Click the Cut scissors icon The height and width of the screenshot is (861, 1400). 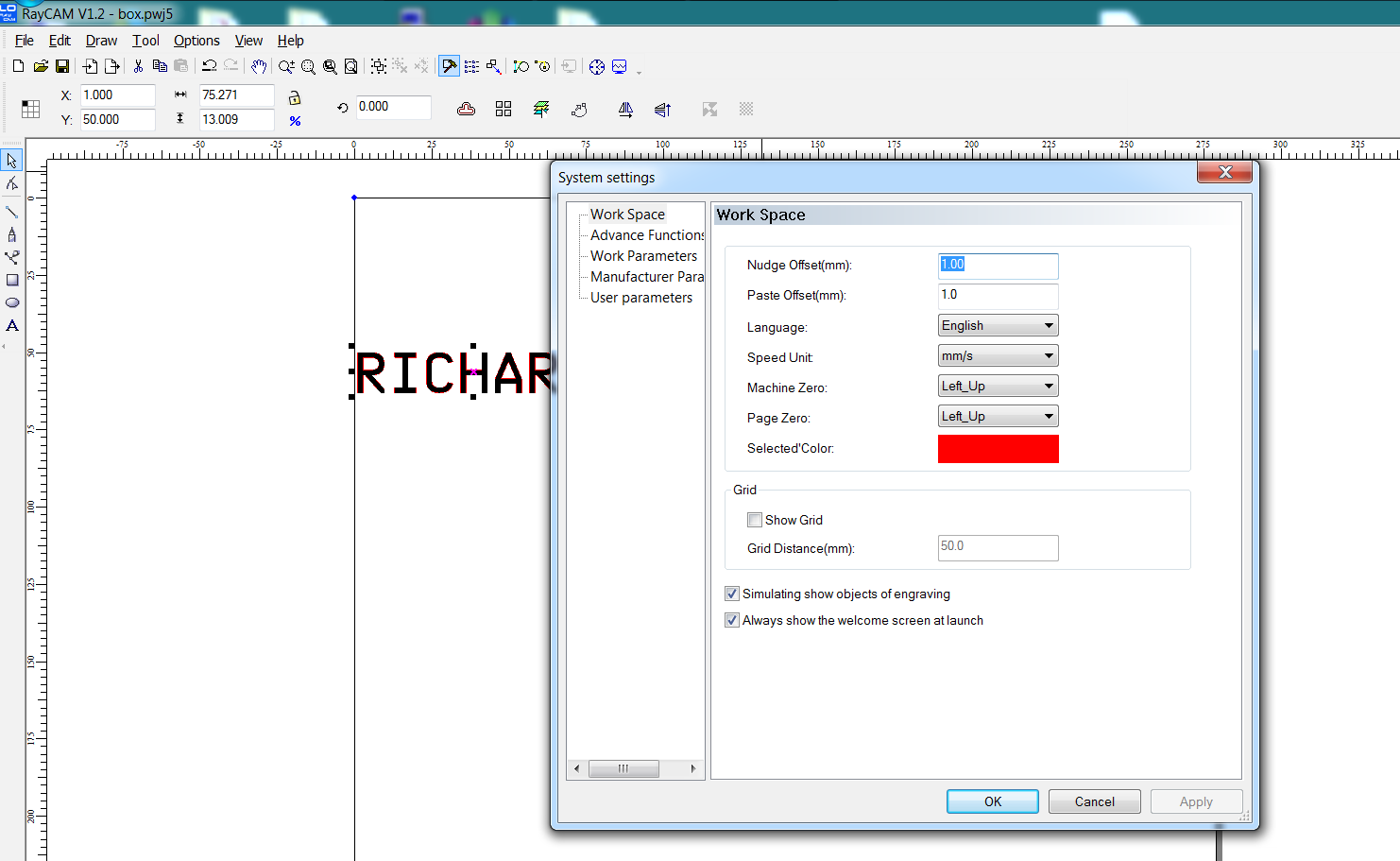point(138,66)
